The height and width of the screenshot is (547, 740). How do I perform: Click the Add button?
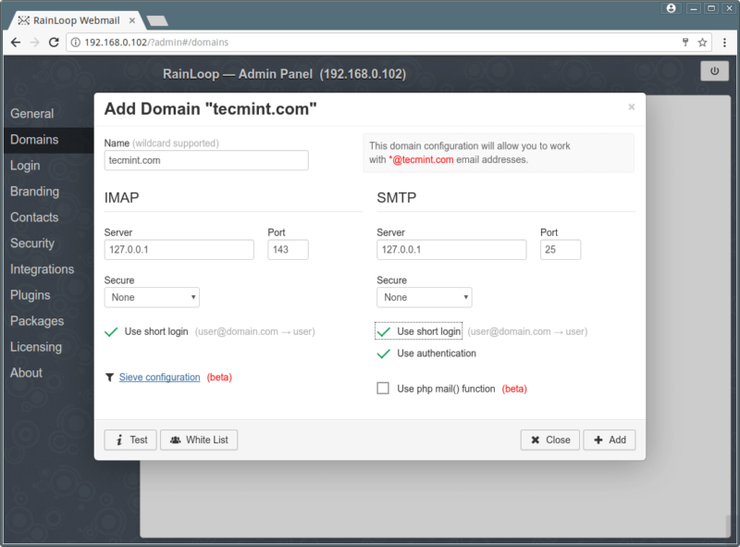tap(609, 440)
